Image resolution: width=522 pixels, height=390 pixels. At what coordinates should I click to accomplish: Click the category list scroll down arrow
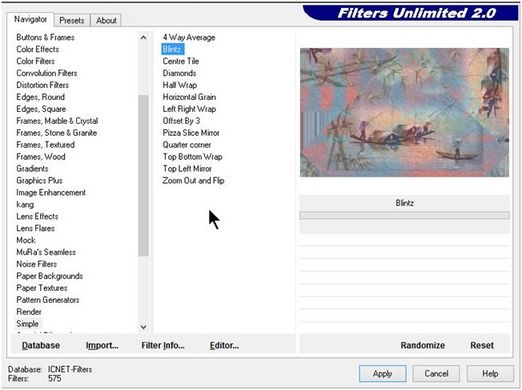point(143,327)
